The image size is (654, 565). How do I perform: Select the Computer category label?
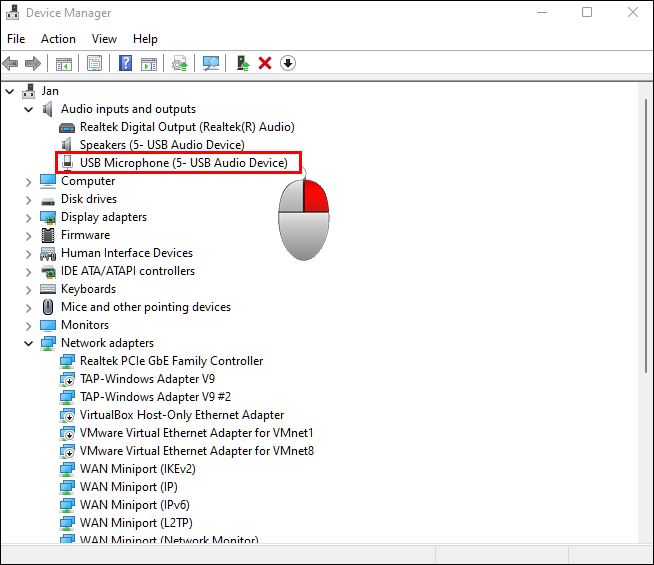tap(88, 181)
